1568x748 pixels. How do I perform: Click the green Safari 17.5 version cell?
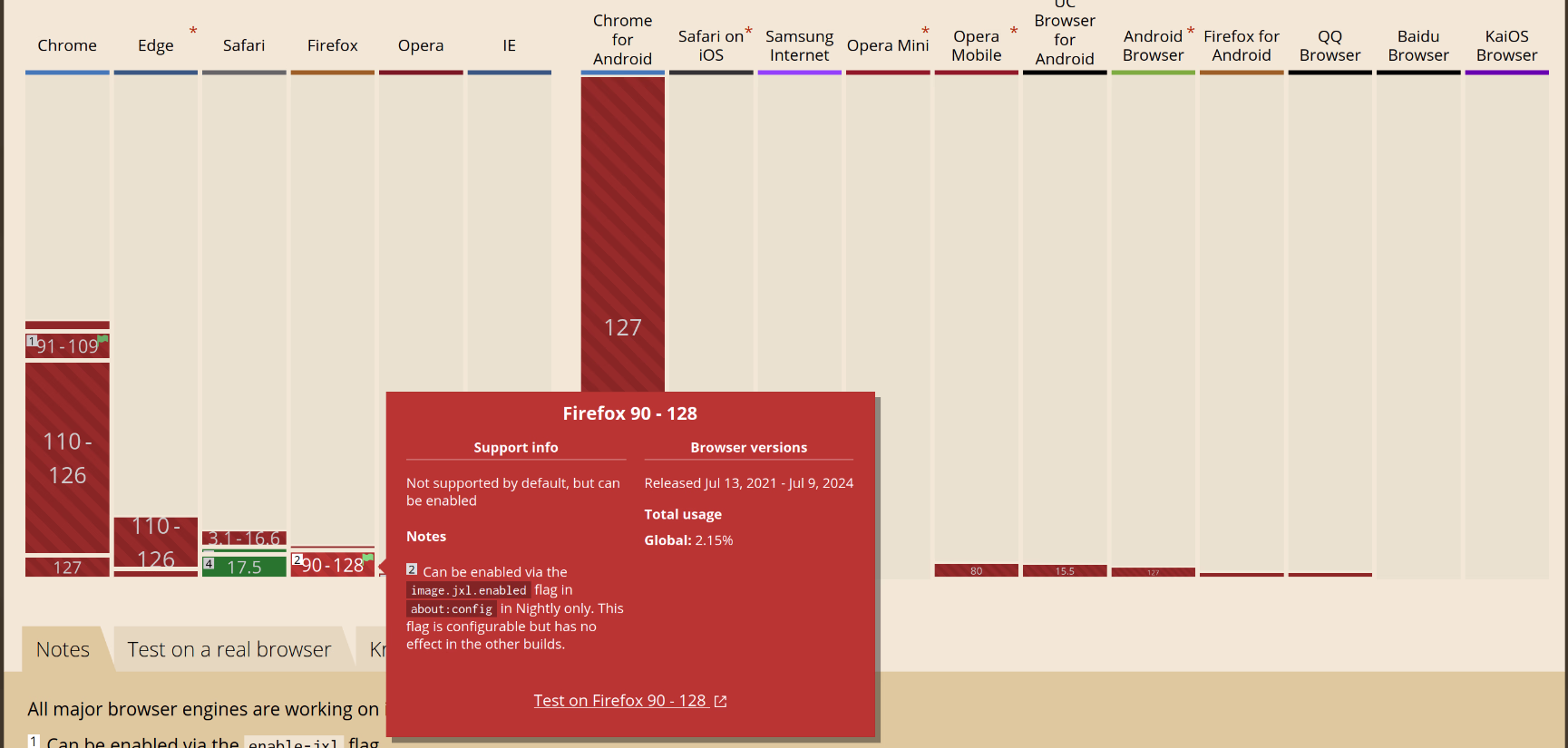click(x=244, y=567)
